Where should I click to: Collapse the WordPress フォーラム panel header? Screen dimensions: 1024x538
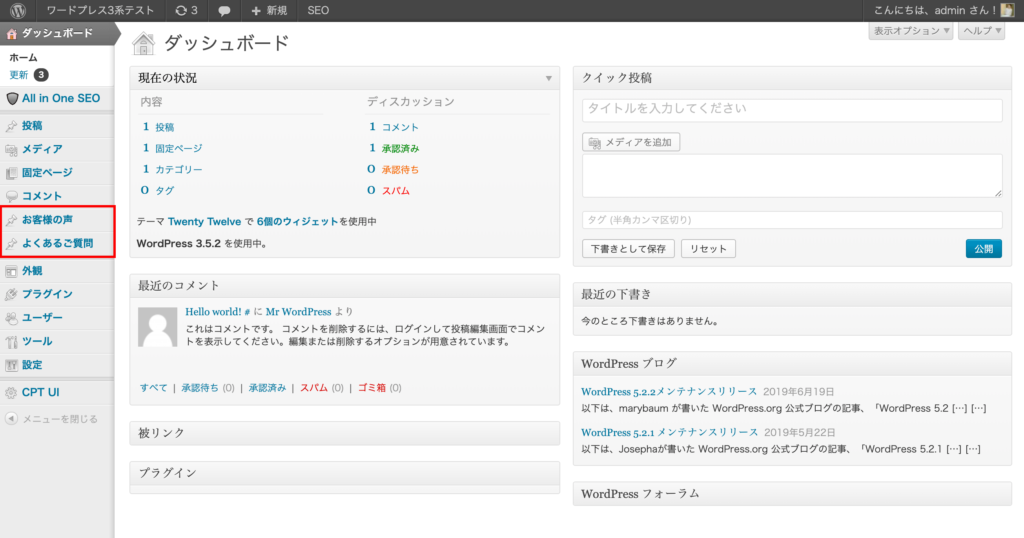click(x=792, y=494)
